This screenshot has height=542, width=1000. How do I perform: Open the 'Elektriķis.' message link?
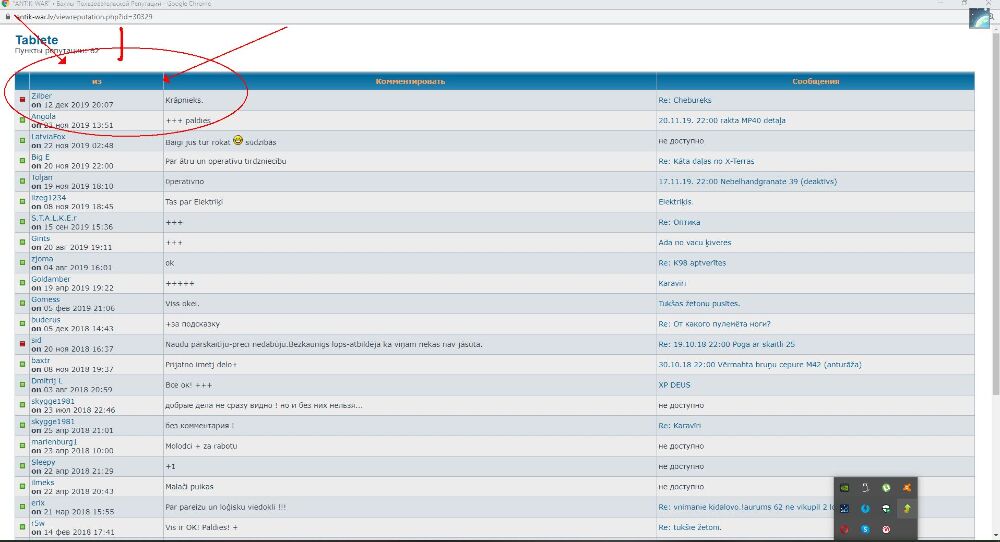click(x=675, y=202)
